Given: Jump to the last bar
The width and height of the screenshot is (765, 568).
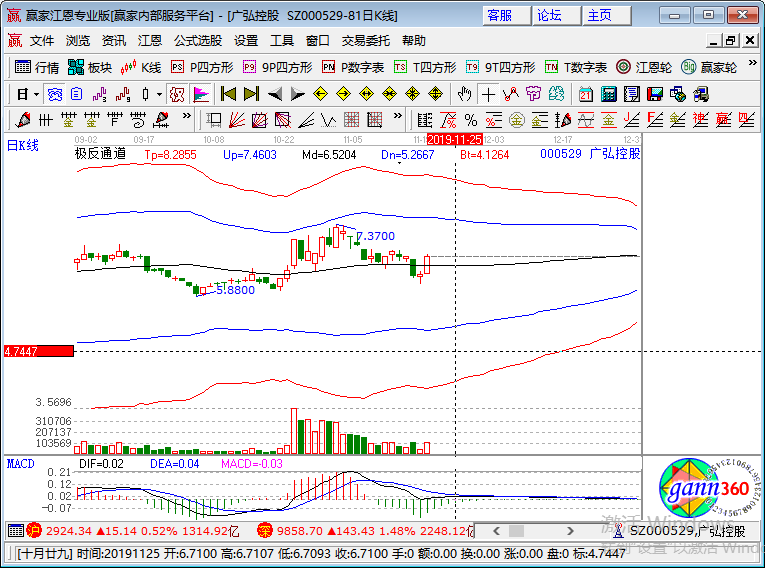Looking at the screenshot, I should coord(251,94).
